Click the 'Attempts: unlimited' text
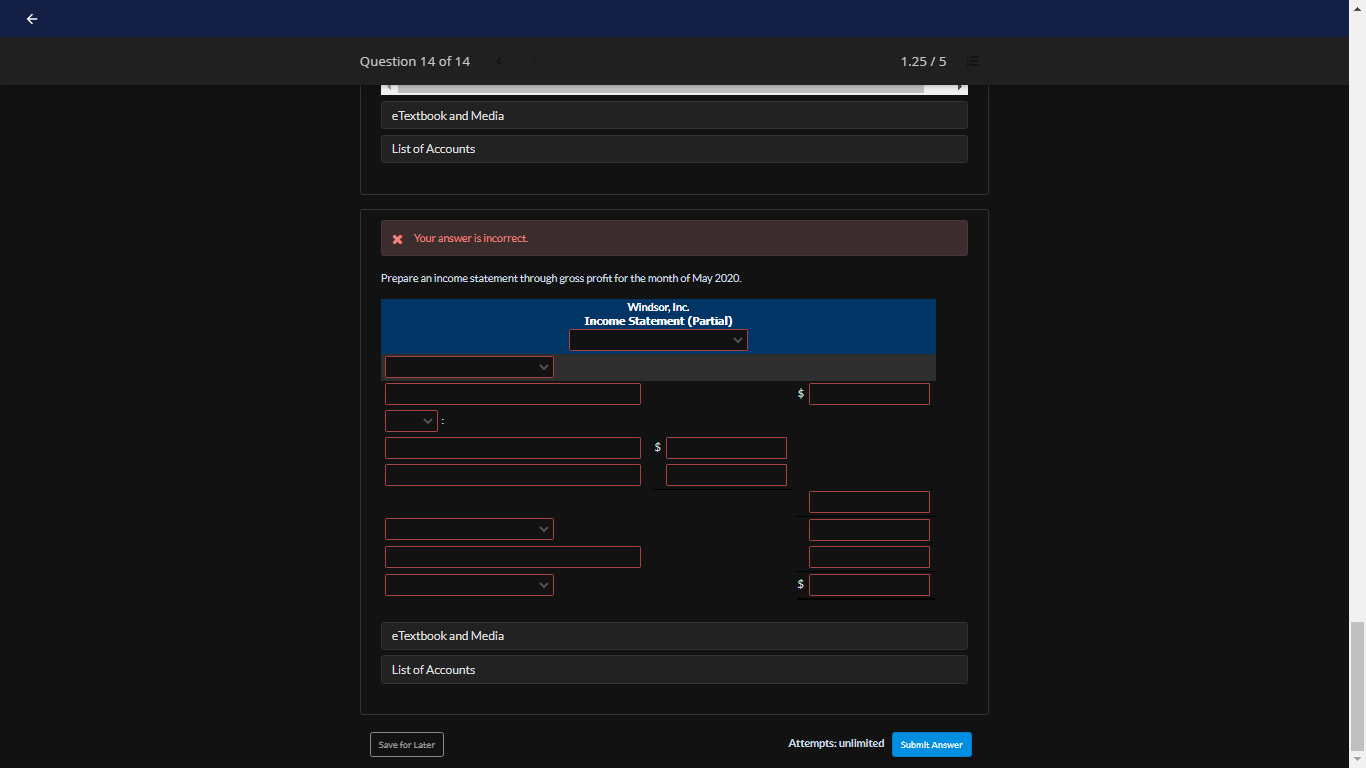This screenshot has height=768, width=1366. (x=836, y=743)
